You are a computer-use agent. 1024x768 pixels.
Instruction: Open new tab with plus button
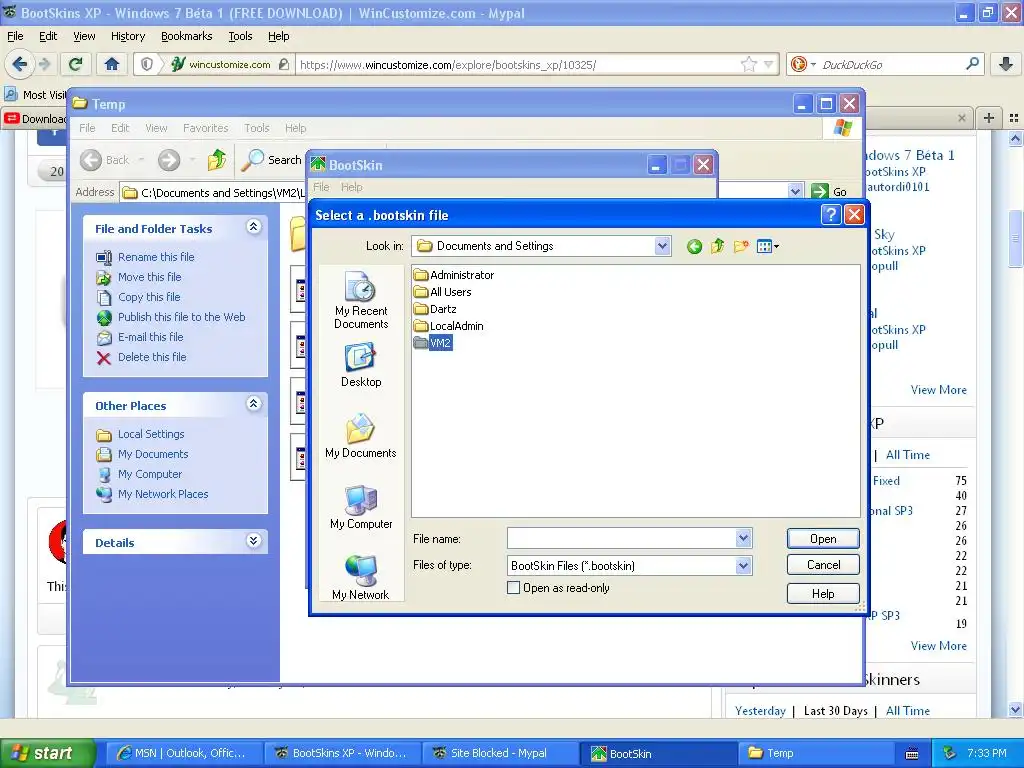(989, 118)
